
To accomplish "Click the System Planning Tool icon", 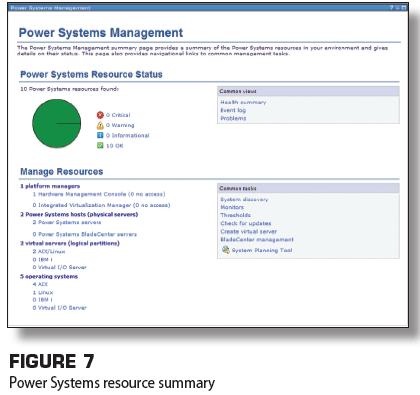I will [x=226, y=250].
